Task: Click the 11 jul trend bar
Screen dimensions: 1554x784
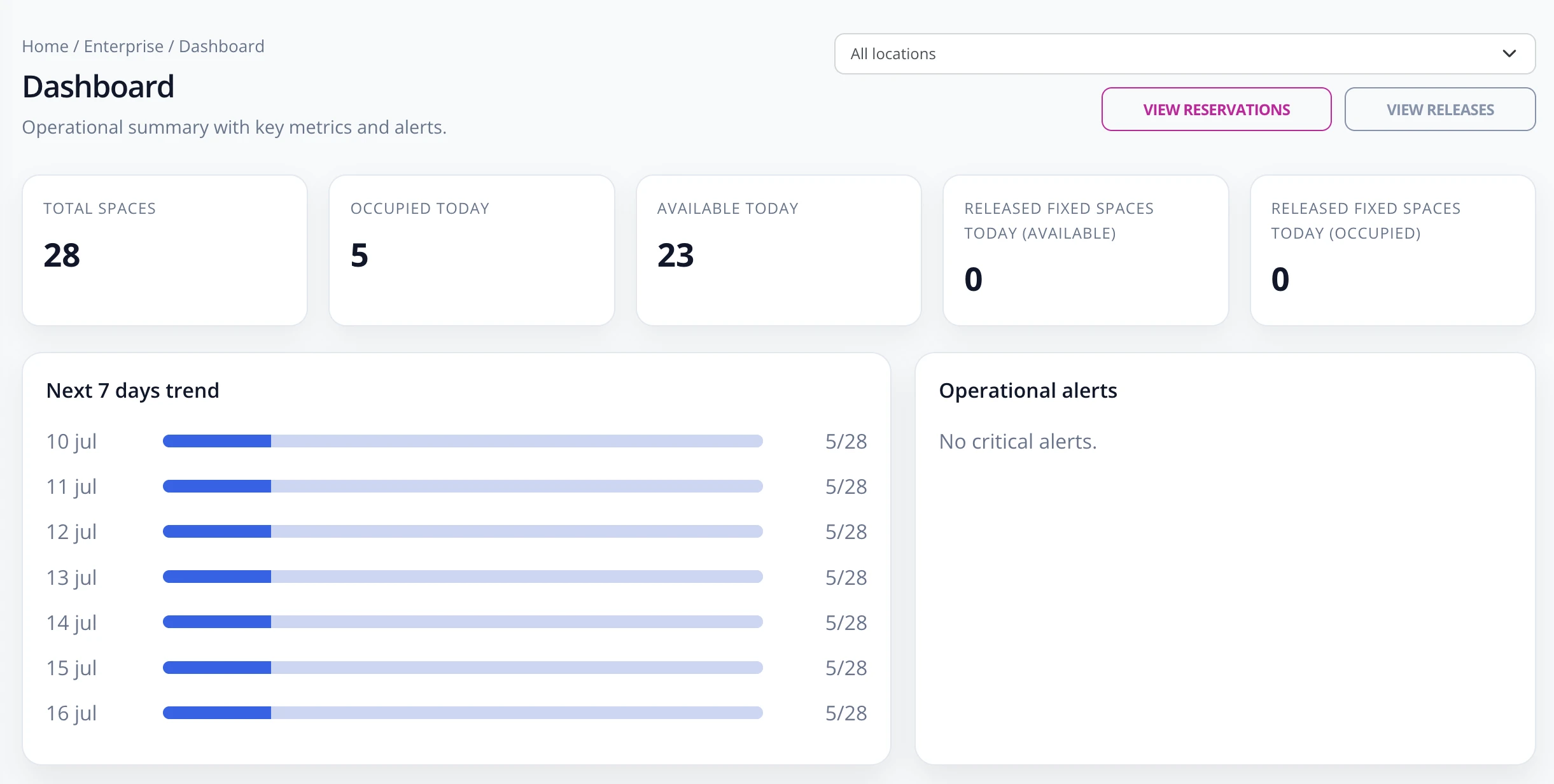Action: [x=463, y=486]
